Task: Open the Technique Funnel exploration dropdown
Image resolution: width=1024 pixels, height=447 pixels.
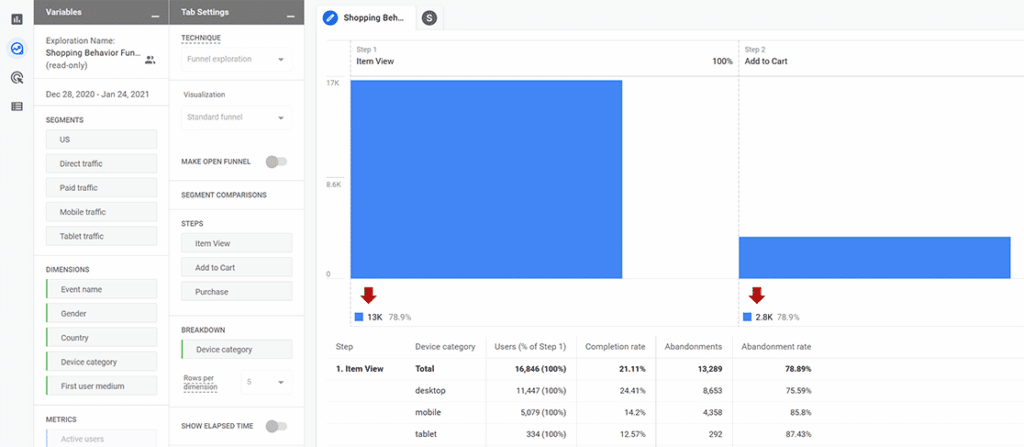Action: [236, 59]
